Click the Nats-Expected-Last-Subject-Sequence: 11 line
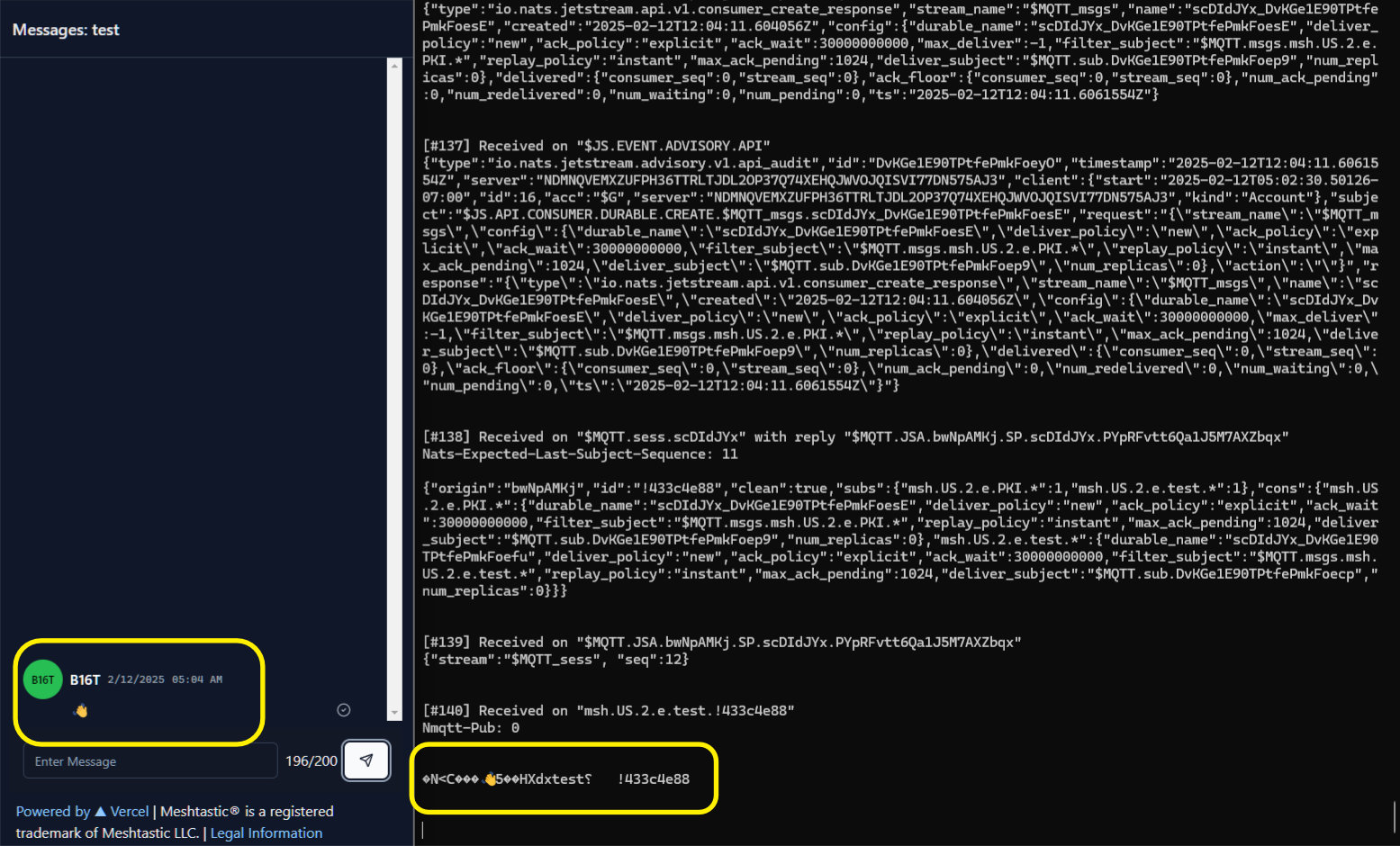1400x846 pixels. pyautogui.click(x=580, y=454)
